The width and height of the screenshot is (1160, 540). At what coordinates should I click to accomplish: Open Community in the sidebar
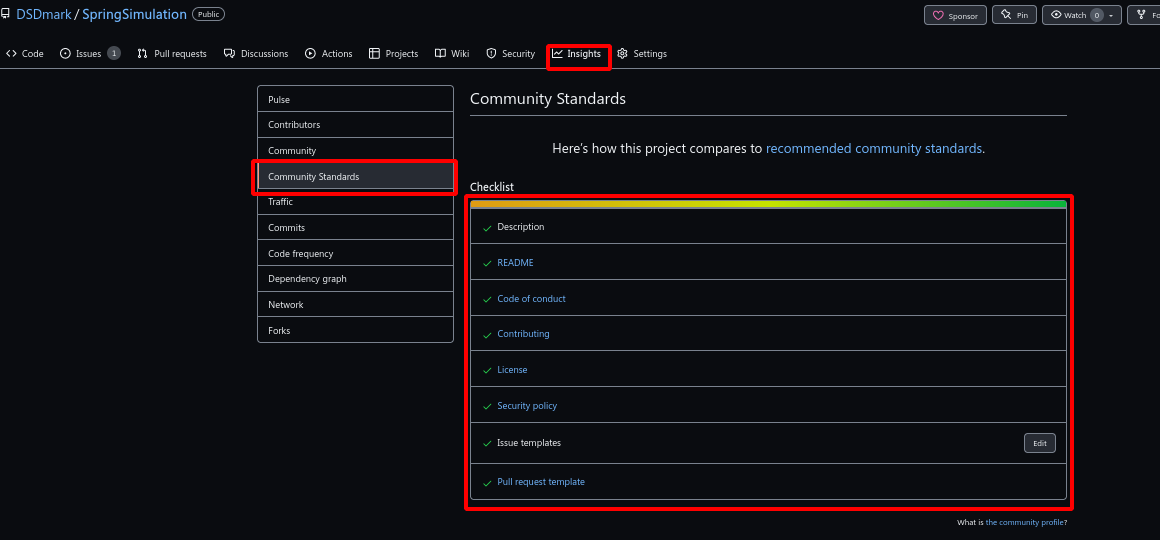point(355,151)
